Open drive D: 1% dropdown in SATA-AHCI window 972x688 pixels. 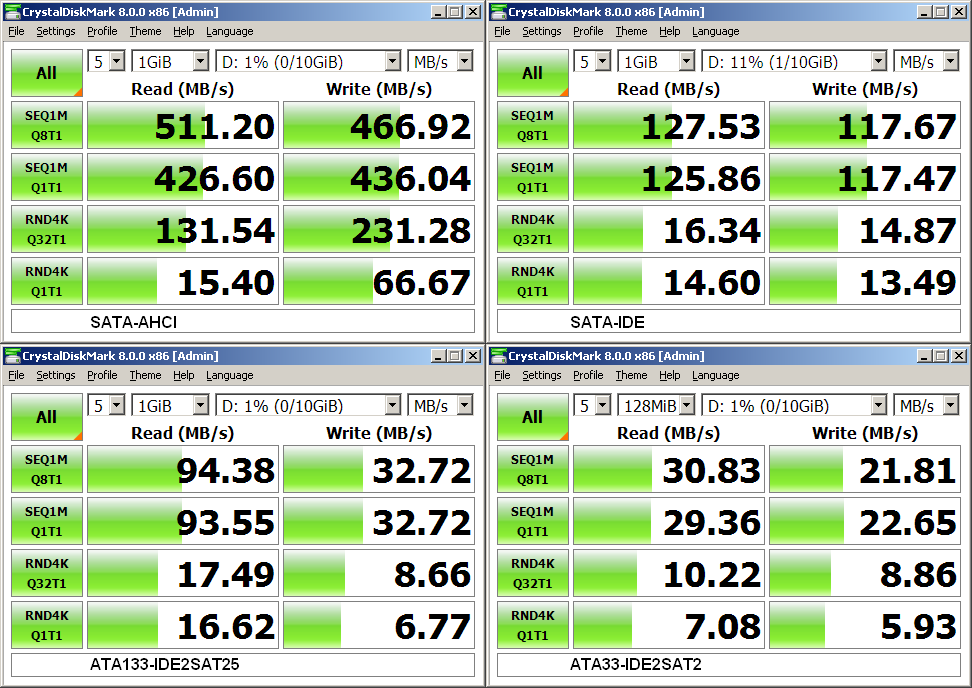pos(308,61)
